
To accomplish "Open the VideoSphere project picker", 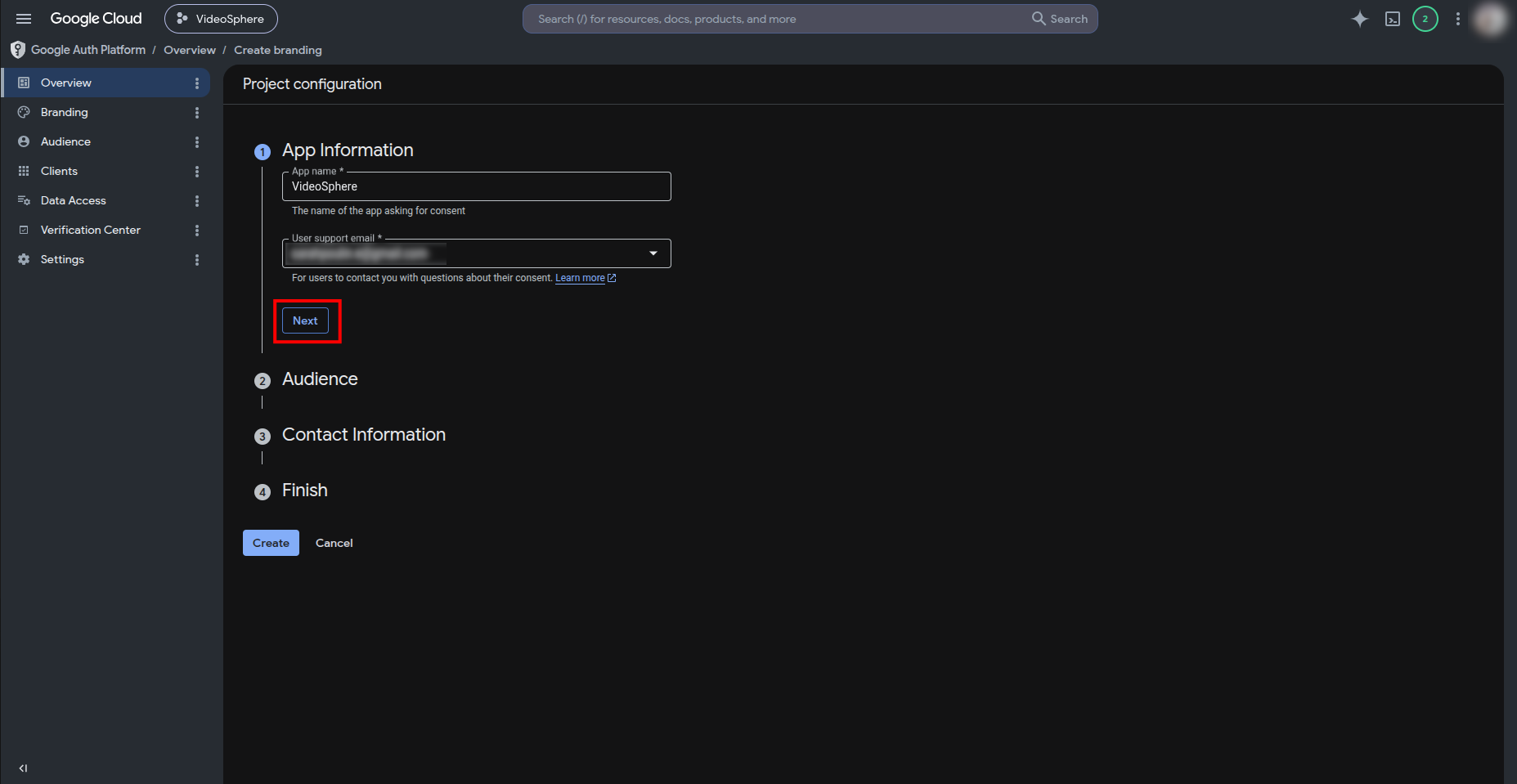I will tap(221, 19).
